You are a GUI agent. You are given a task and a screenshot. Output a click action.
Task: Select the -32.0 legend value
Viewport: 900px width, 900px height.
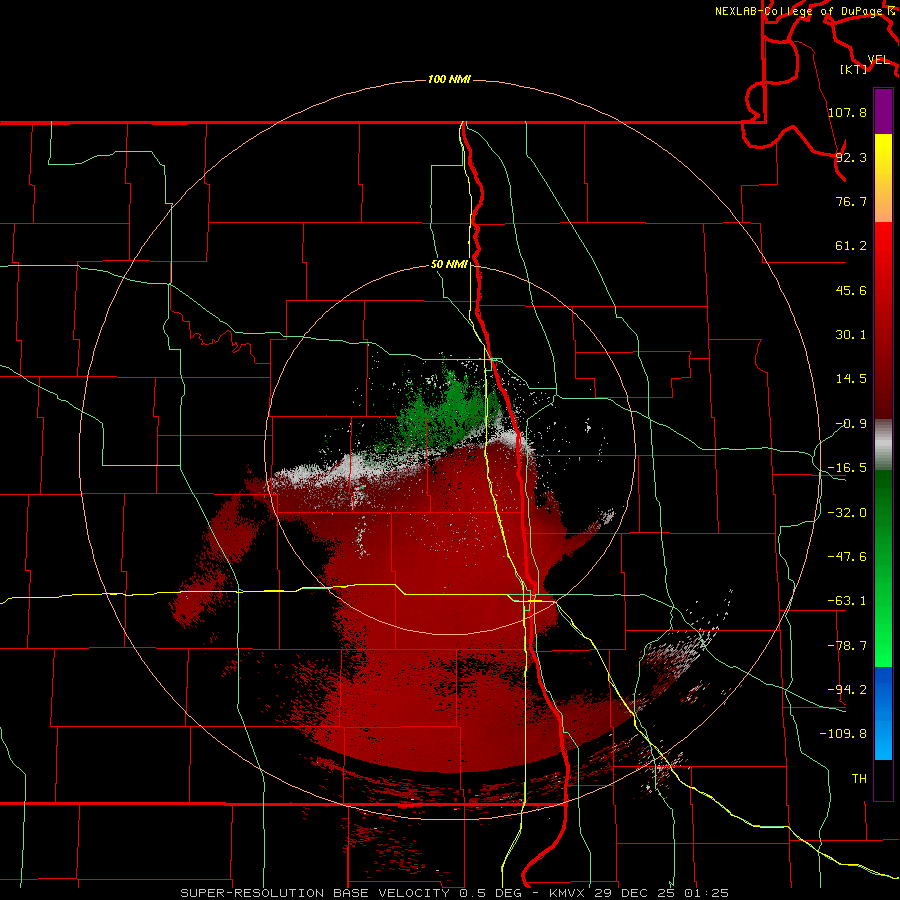coord(847,513)
